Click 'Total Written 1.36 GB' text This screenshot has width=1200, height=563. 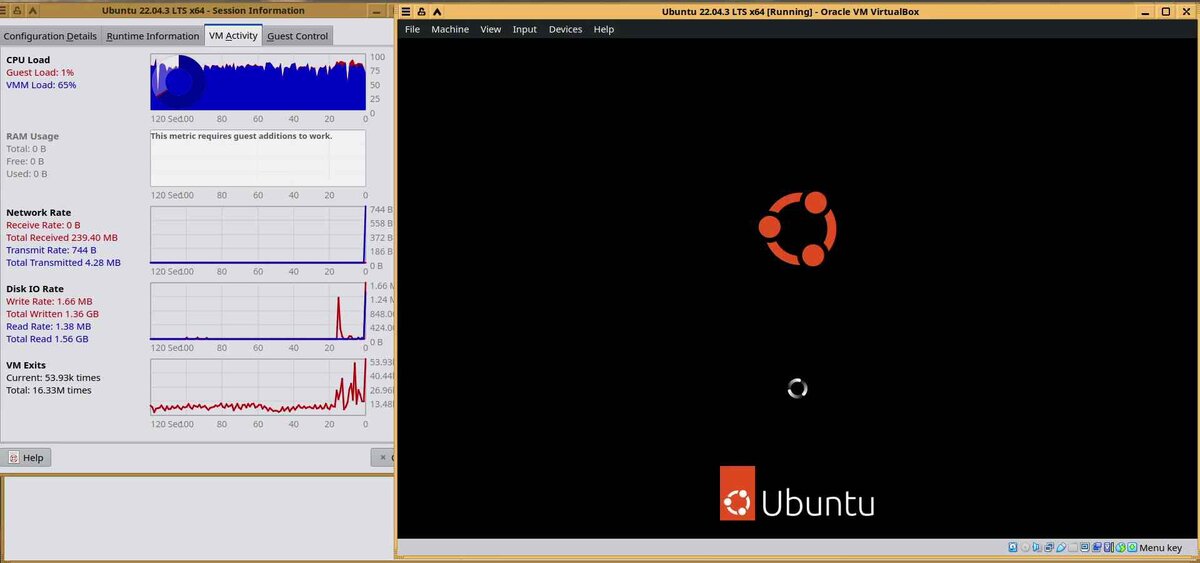[52, 314]
